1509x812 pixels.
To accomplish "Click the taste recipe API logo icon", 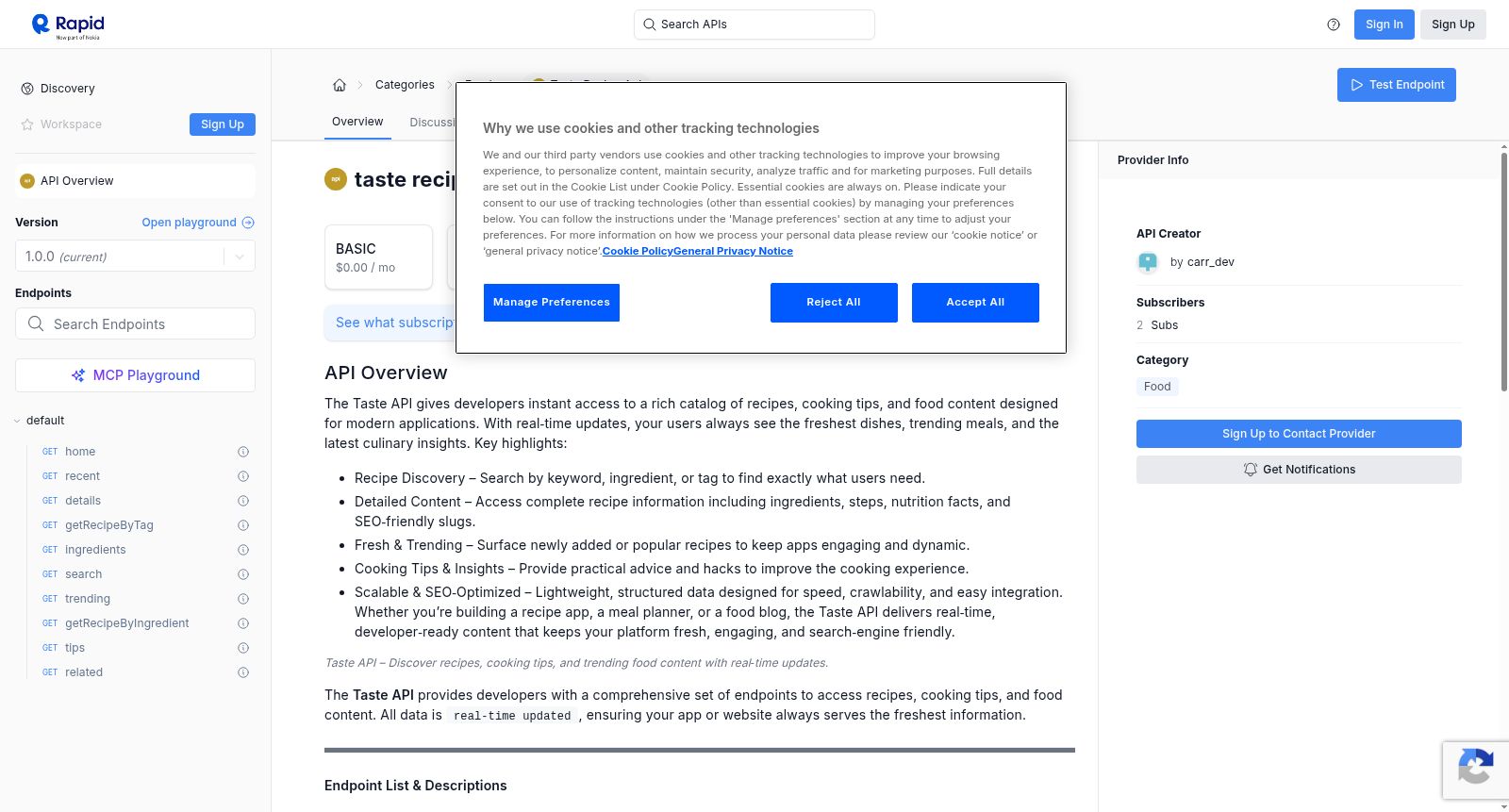I will [x=336, y=179].
